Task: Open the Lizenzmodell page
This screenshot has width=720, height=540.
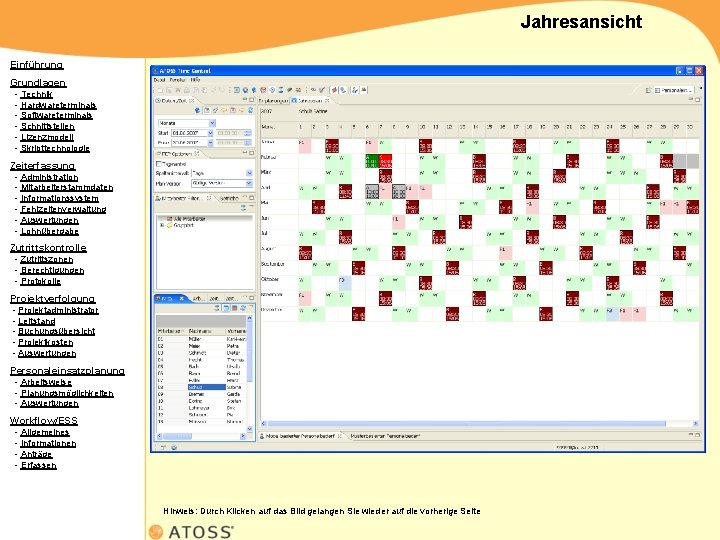Action: (x=47, y=137)
